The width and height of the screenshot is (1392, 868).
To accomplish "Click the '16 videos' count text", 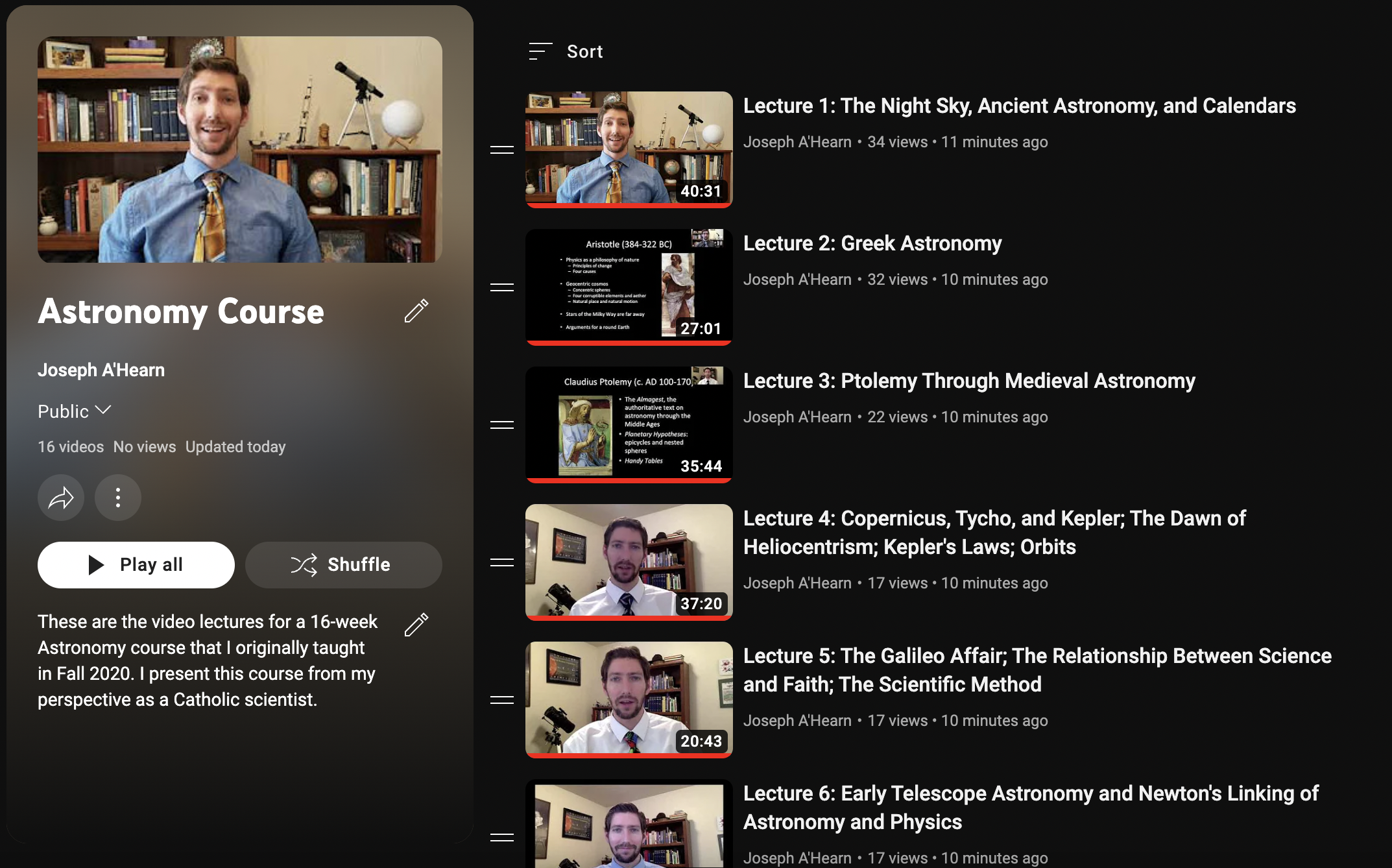I will 71,447.
